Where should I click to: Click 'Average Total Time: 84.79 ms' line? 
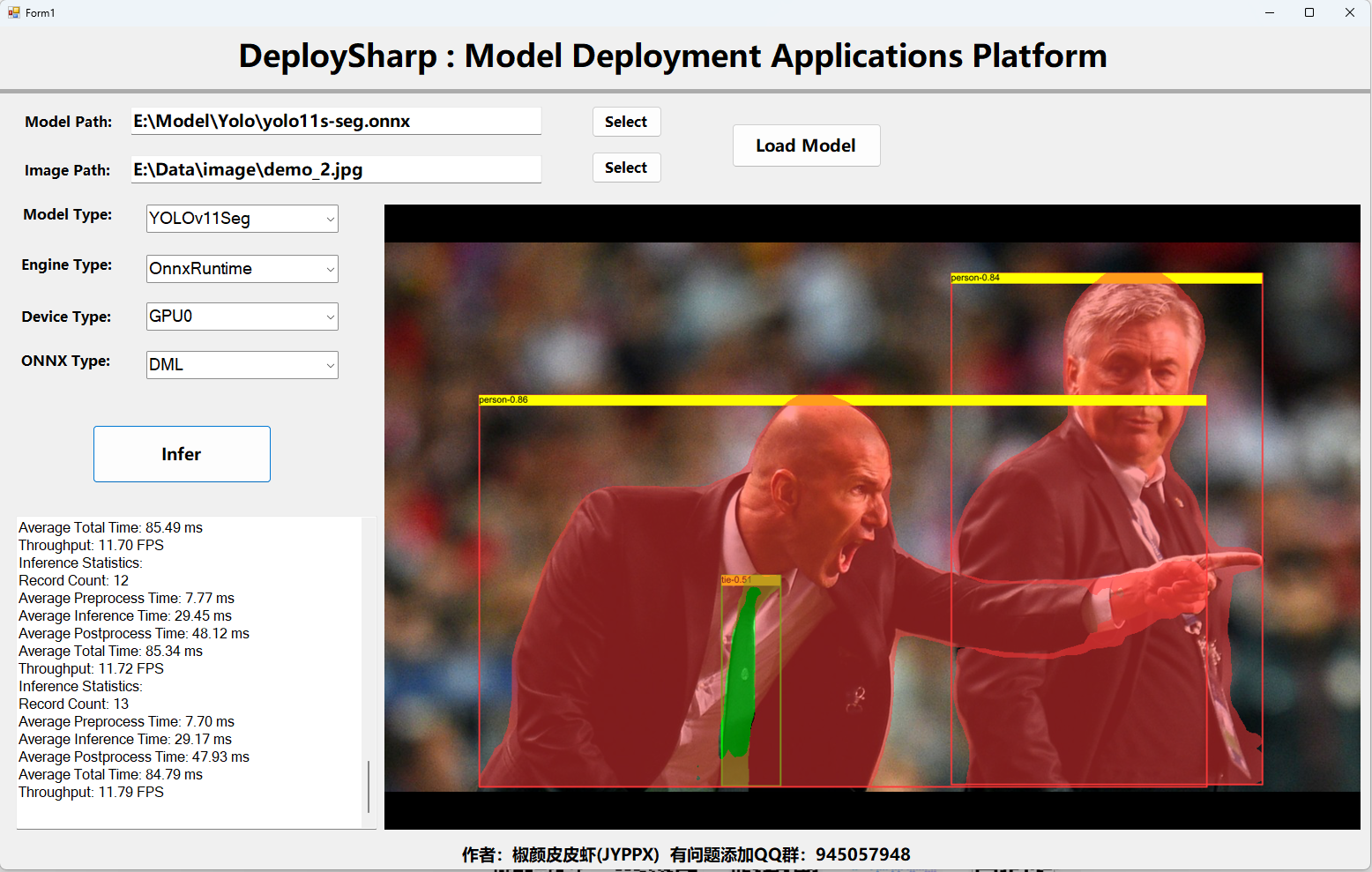(x=111, y=774)
